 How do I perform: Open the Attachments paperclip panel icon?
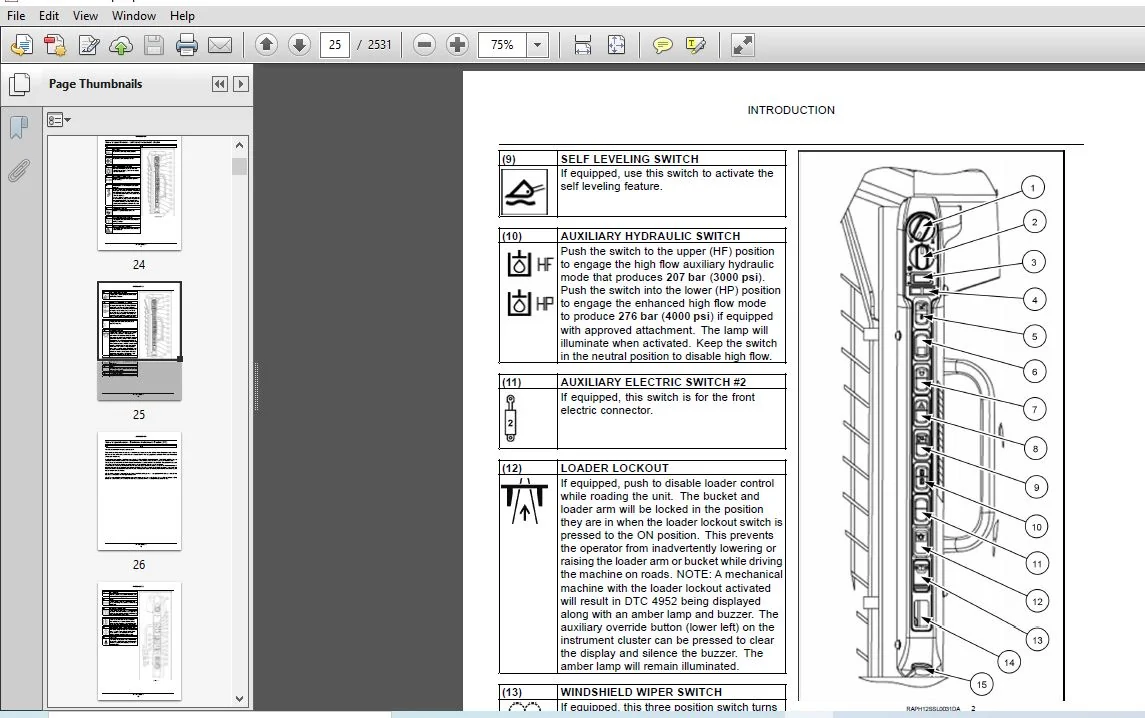point(19,171)
